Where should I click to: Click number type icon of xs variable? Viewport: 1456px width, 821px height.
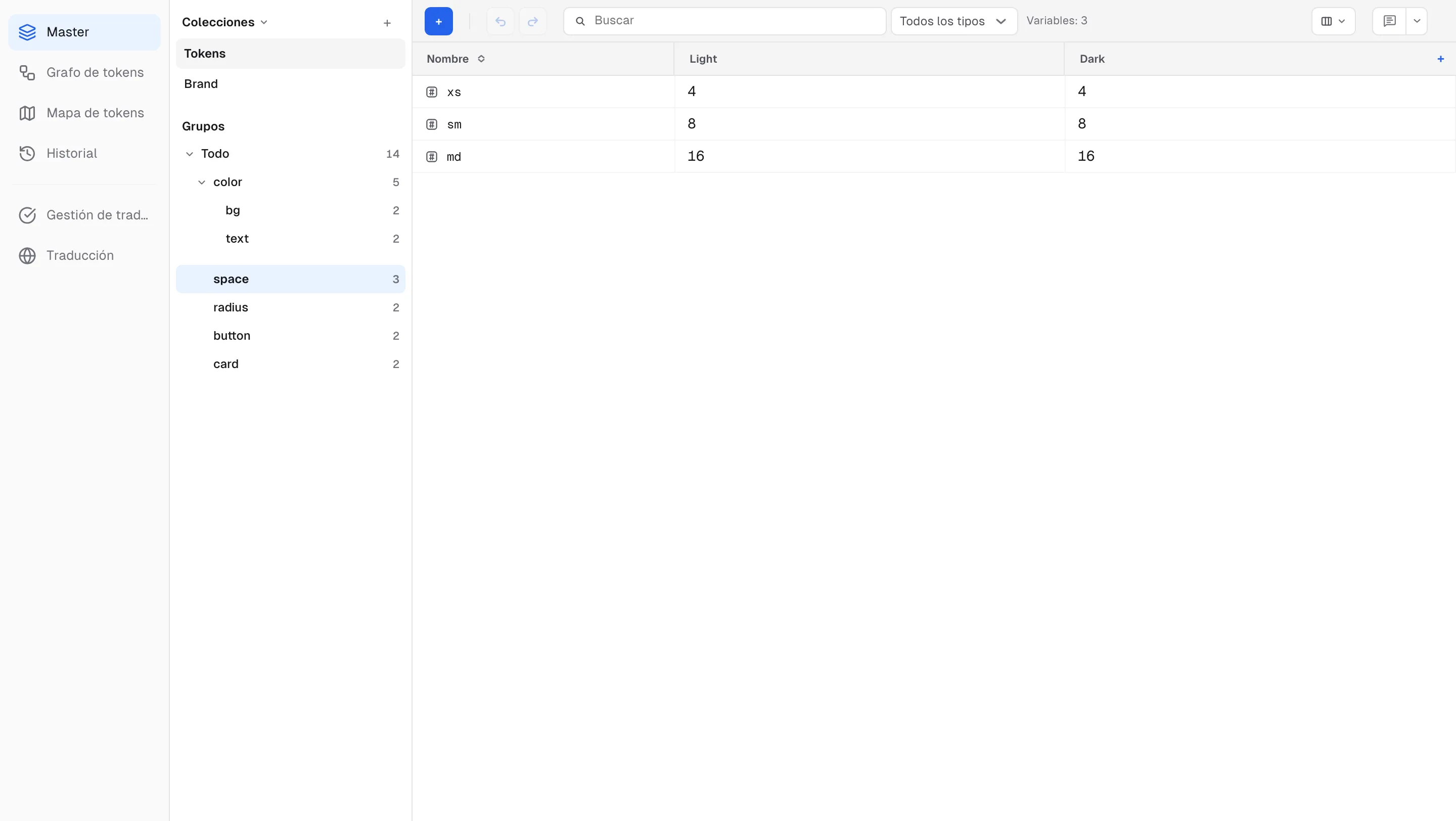point(432,92)
